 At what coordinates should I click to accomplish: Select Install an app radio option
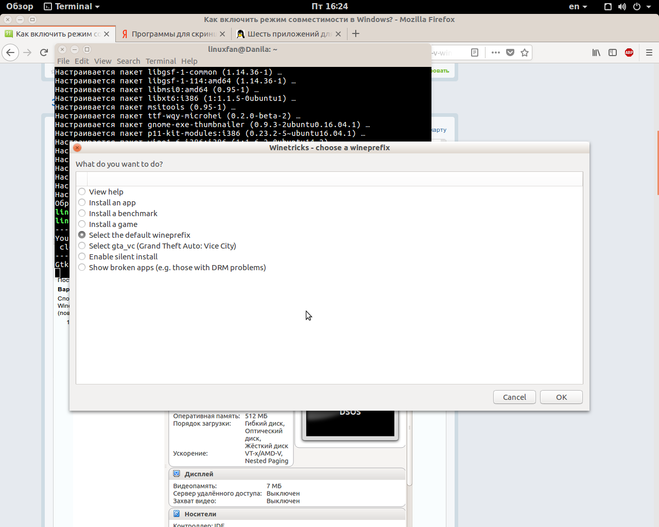pyautogui.click(x=107, y=203)
